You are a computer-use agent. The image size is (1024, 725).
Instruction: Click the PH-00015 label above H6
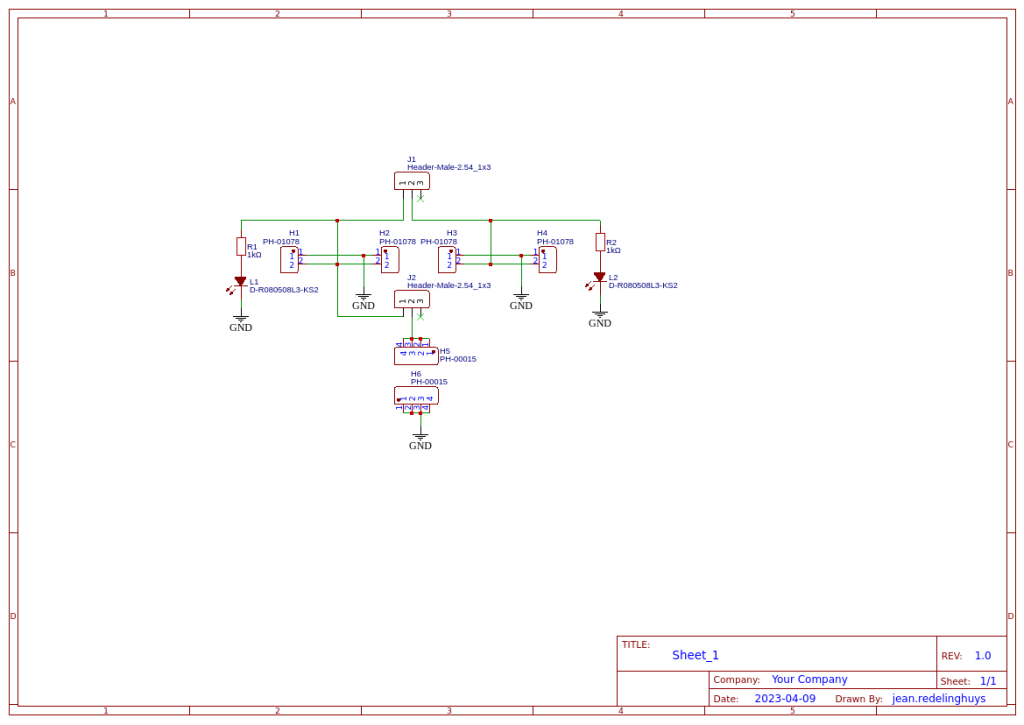(x=429, y=382)
